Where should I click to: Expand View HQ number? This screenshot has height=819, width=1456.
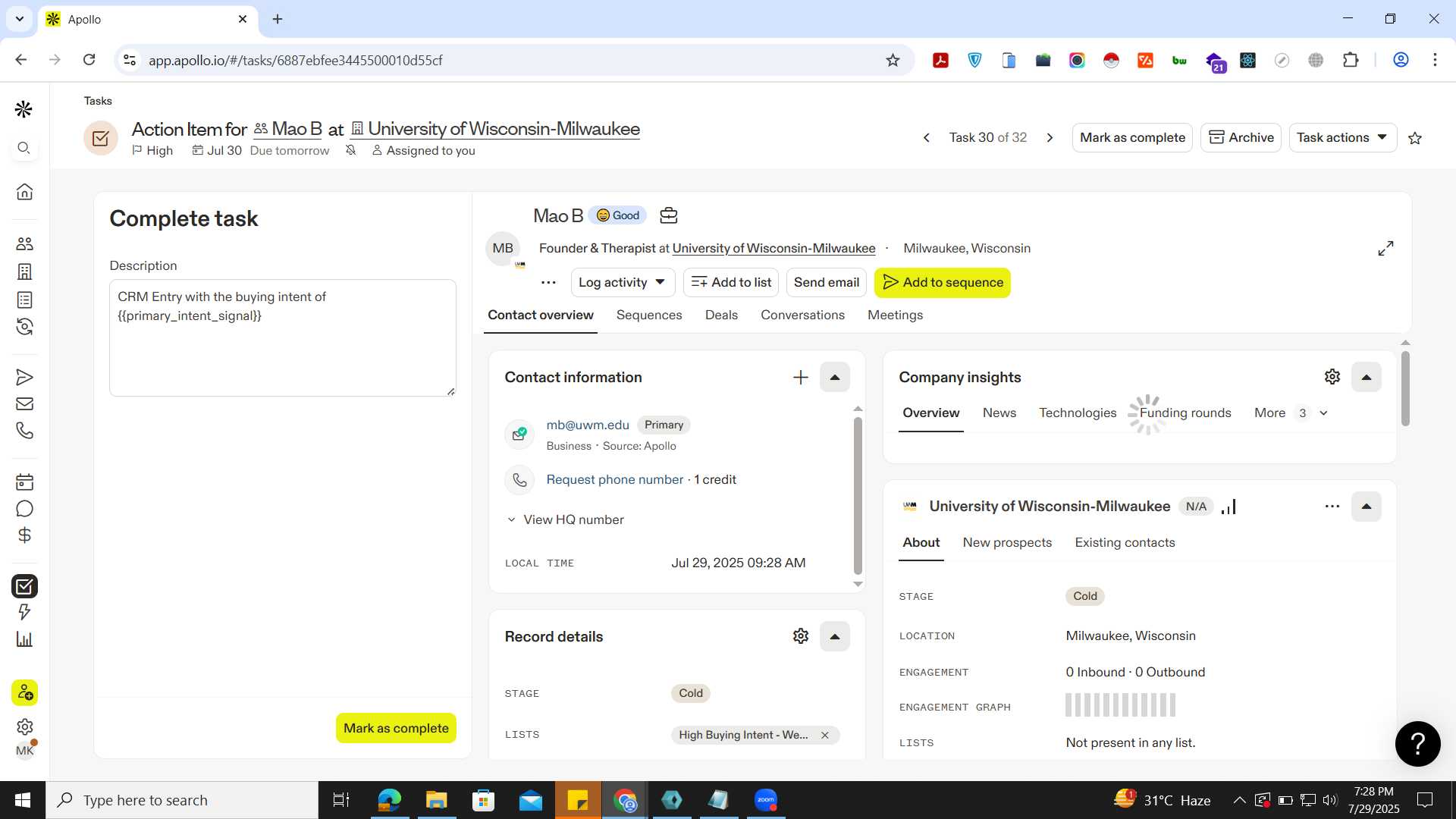[566, 519]
